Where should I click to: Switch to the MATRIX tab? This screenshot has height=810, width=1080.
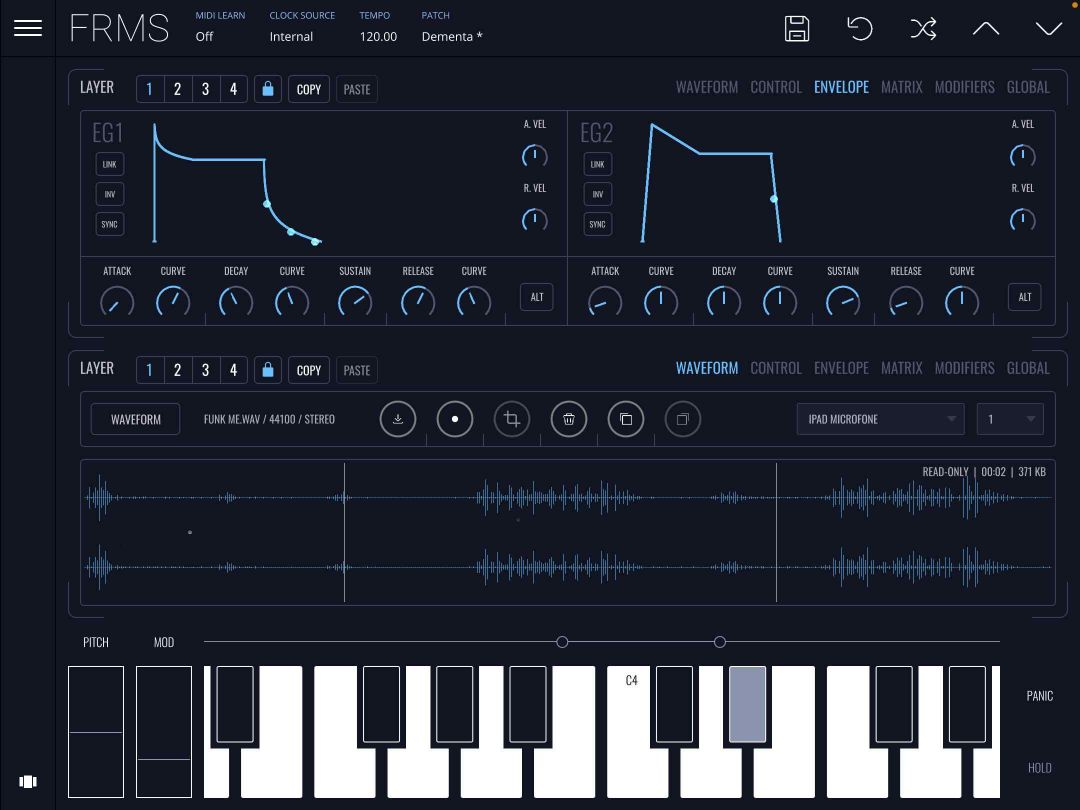(x=901, y=87)
